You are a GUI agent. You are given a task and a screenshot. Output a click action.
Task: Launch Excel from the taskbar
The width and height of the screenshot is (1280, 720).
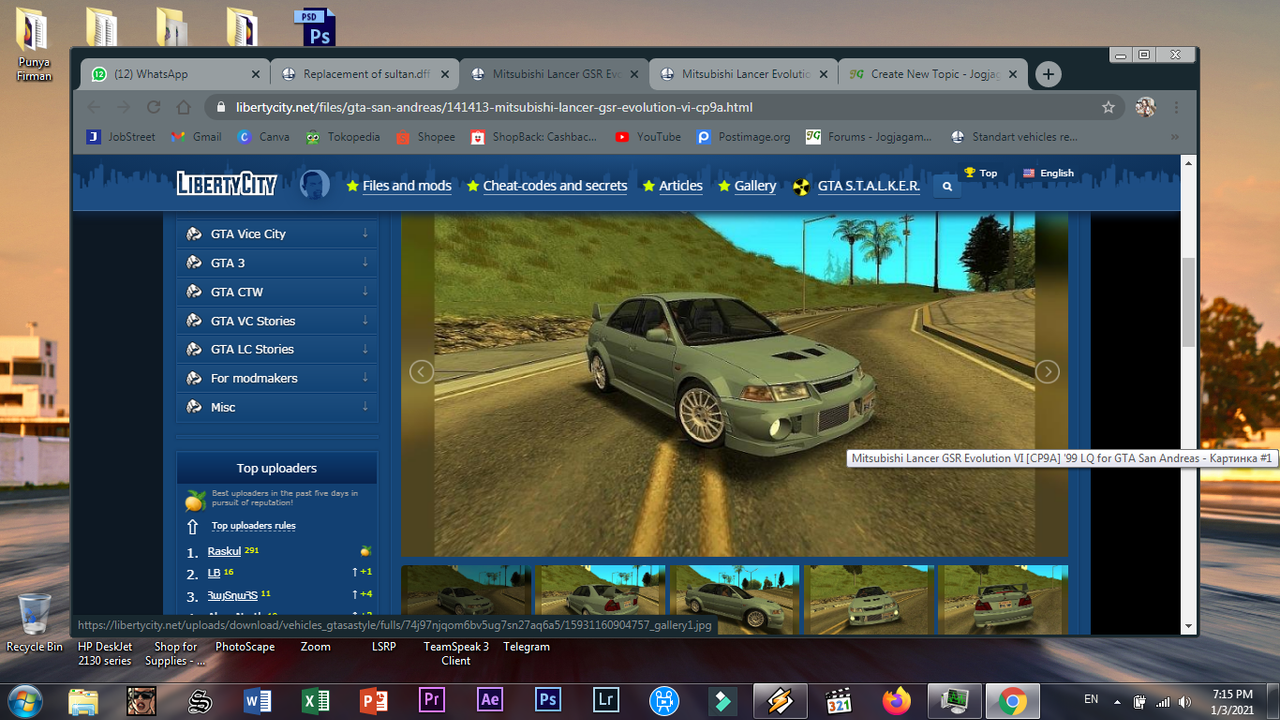[x=316, y=700]
